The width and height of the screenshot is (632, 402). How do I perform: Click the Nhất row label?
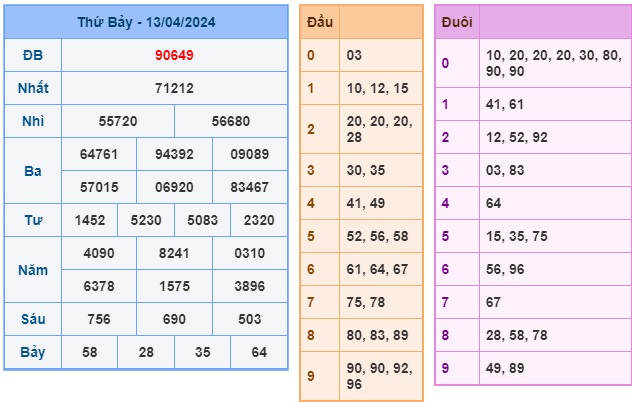(x=33, y=88)
